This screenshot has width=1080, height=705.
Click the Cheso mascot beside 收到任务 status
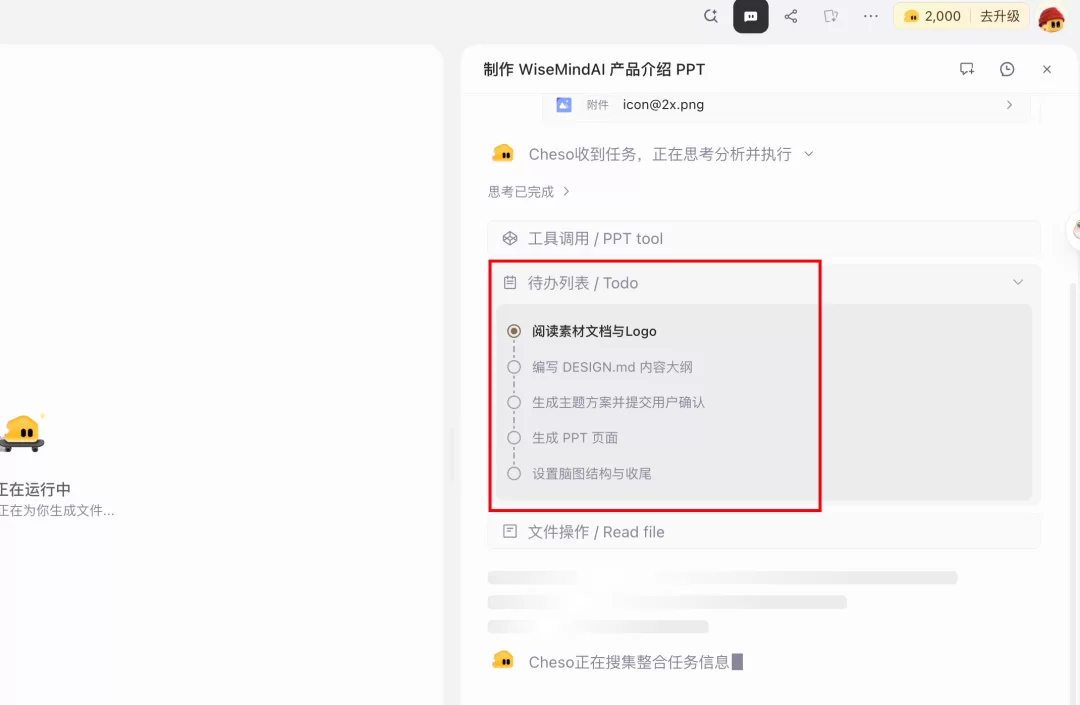[x=503, y=153]
